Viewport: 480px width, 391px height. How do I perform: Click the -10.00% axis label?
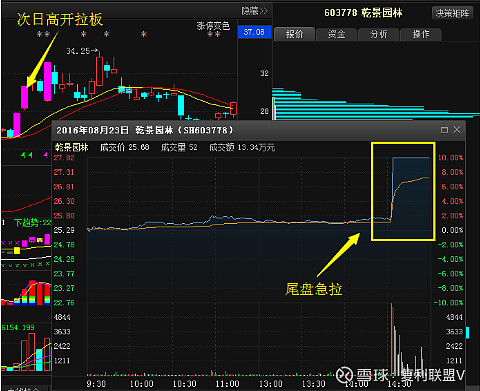pyautogui.click(x=449, y=303)
